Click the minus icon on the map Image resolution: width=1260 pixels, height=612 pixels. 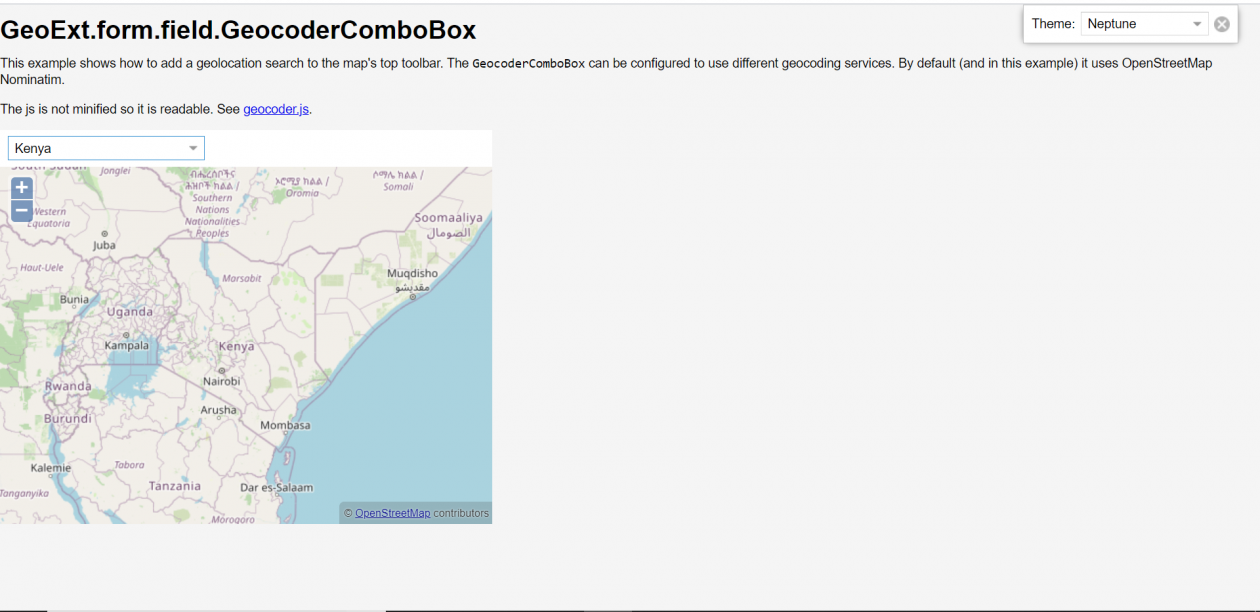[x=21, y=210]
